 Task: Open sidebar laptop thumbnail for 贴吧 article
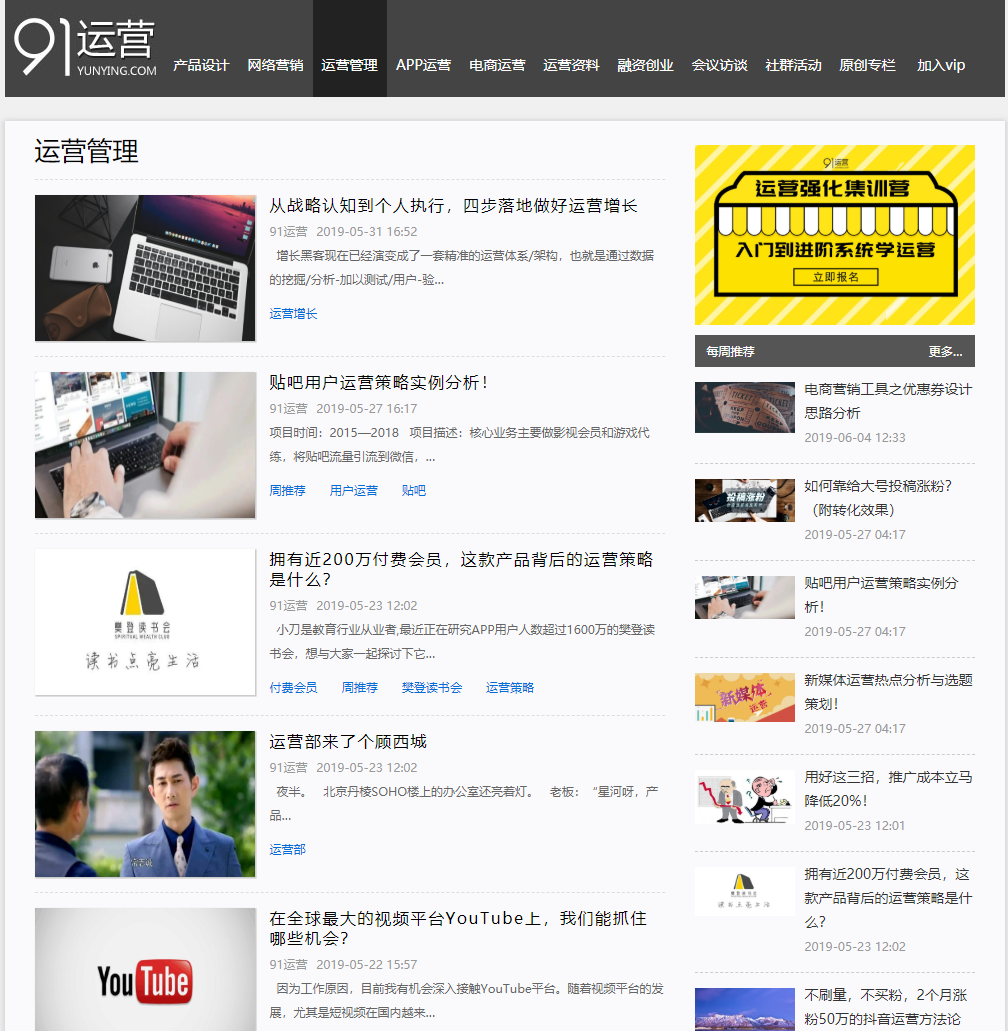(744, 597)
